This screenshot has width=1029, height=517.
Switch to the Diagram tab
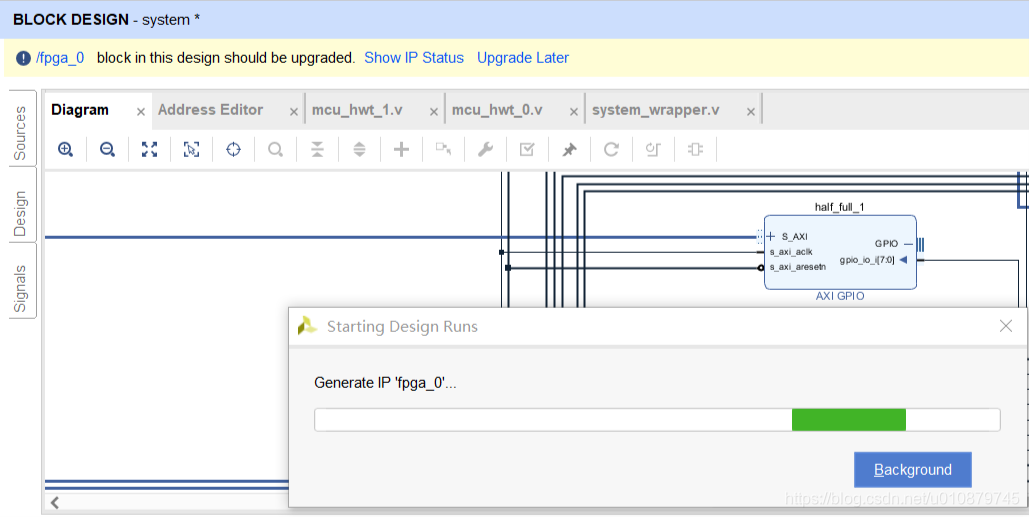(80, 110)
